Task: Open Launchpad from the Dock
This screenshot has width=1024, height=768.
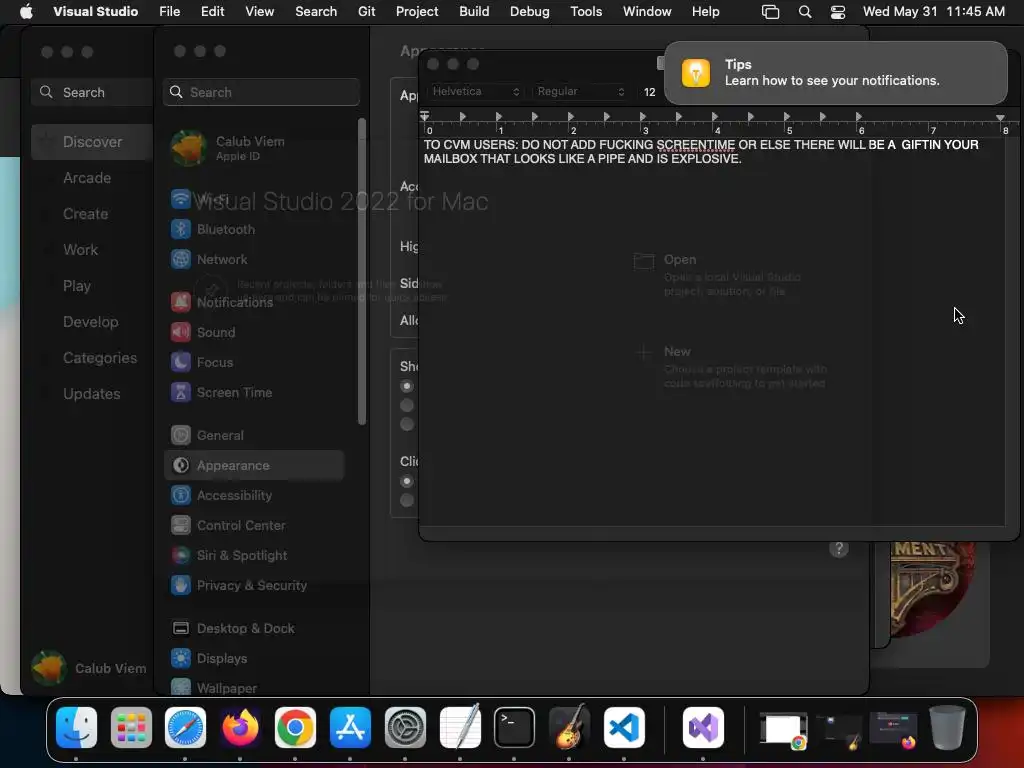Action: pos(131,727)
